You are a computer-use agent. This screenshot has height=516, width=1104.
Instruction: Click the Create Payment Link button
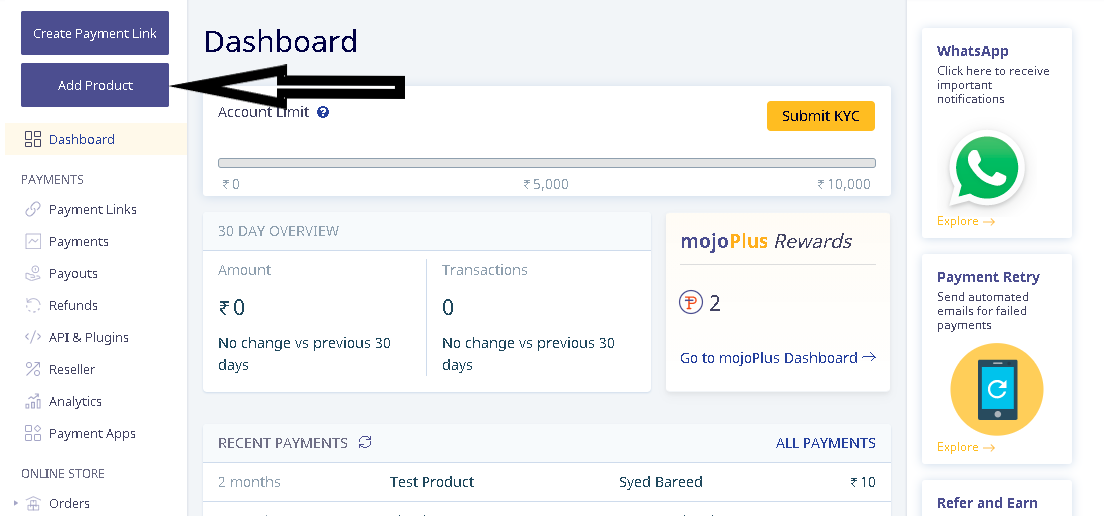(x=95, y=33)
